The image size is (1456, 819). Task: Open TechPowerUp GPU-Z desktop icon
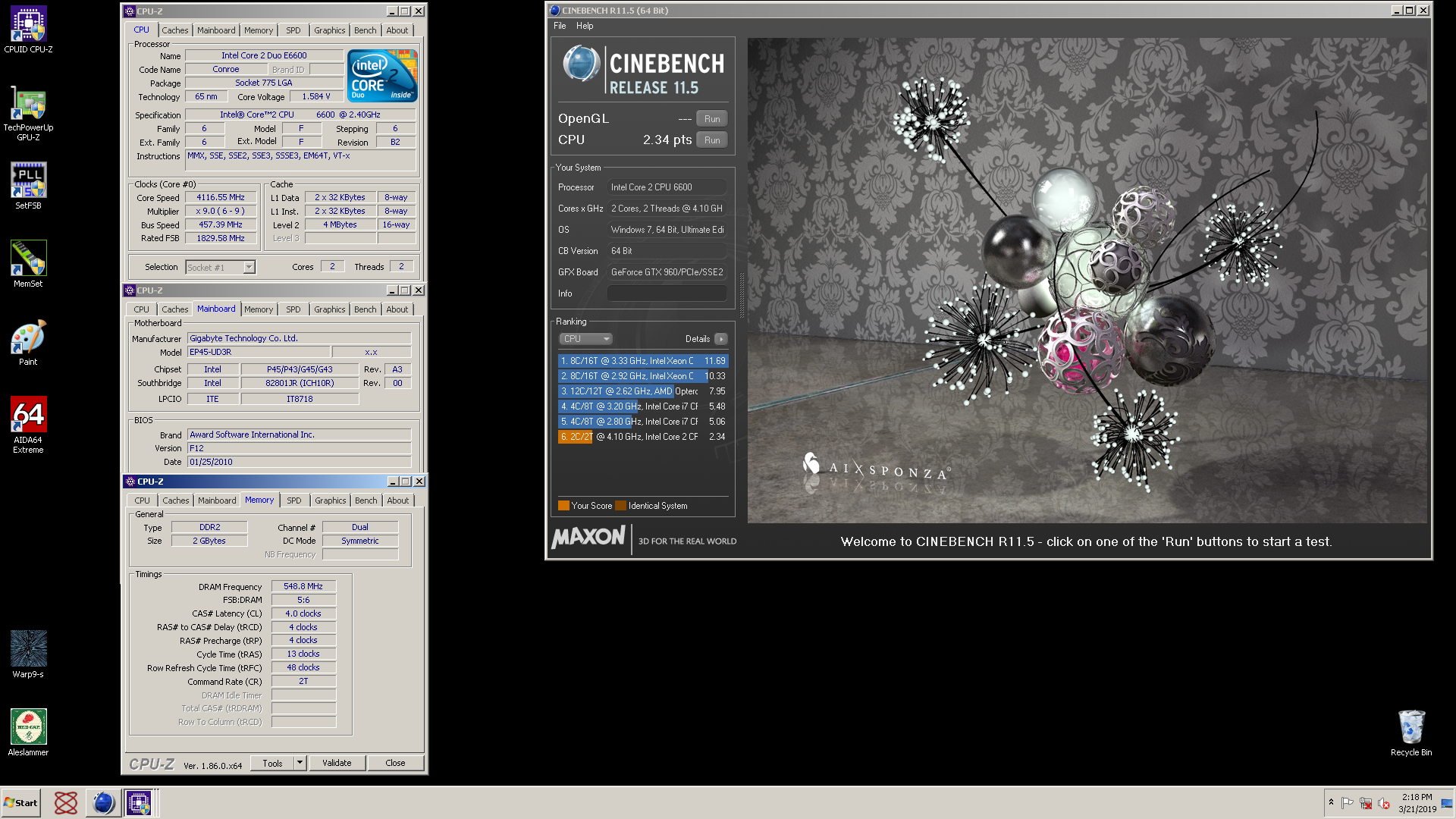[x=28, y=113]
